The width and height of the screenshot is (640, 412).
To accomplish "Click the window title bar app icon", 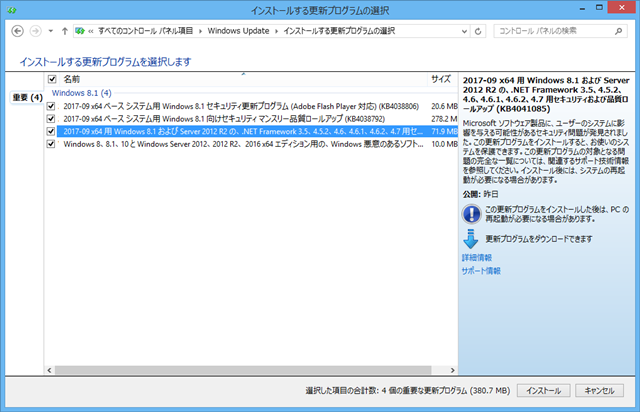I will pyautogui.click(x=12, y=10).
